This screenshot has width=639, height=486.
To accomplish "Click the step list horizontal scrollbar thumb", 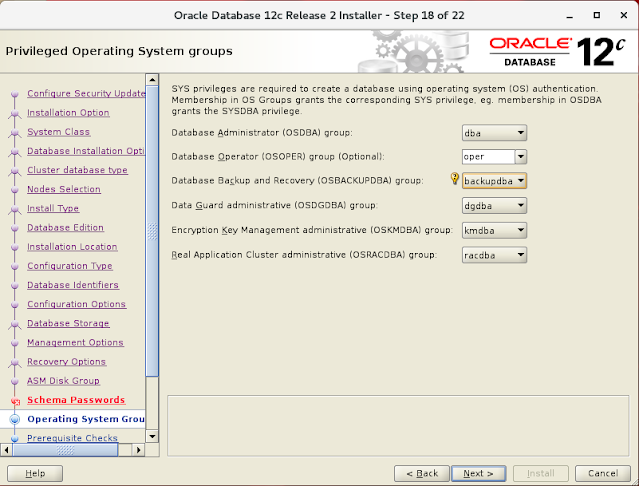I will 65,450.
